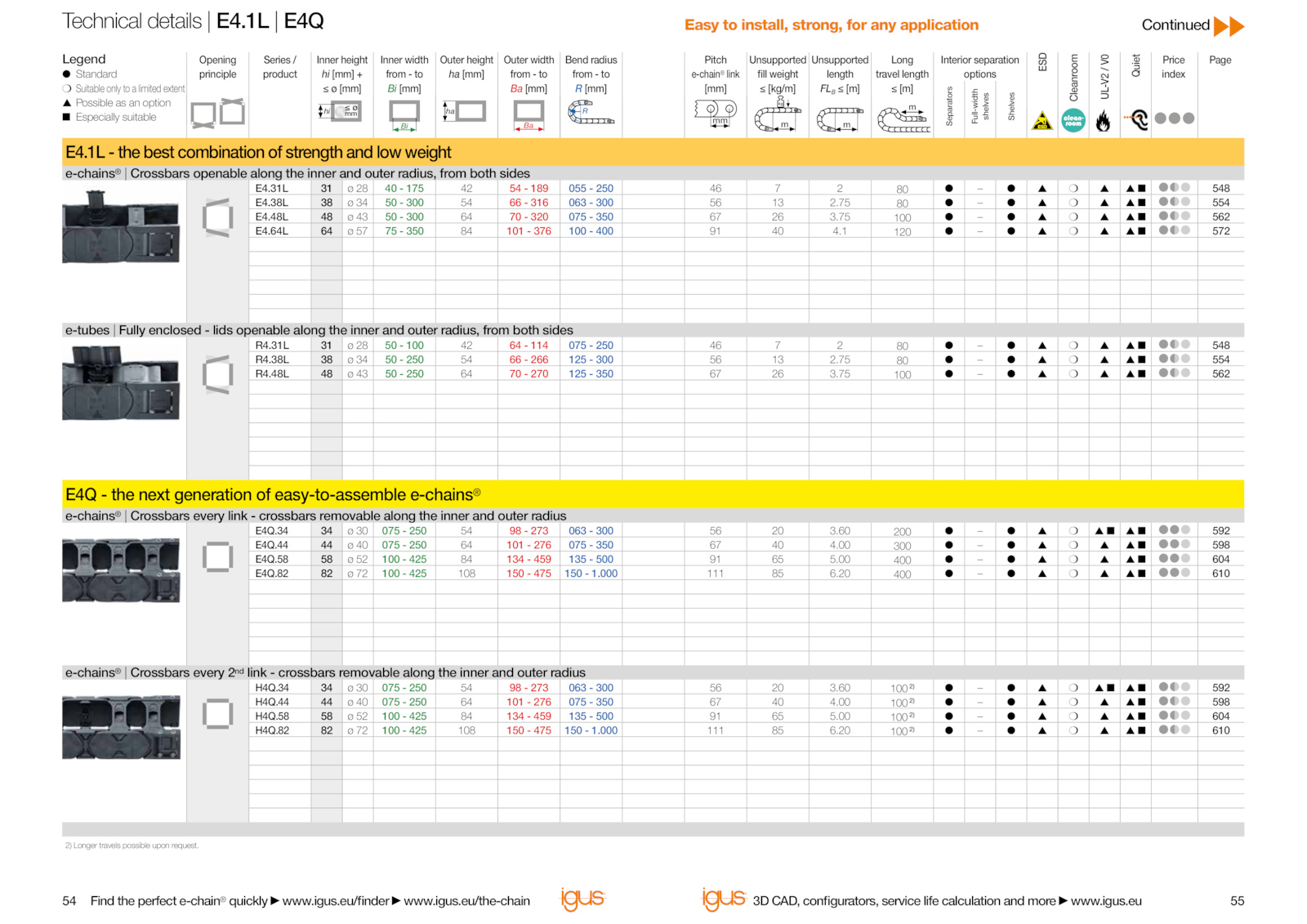The image size is (1307, 924).
Task: Click the Easy to install, strong tagline
Action: pyautogui.click(x=832, y=25)
